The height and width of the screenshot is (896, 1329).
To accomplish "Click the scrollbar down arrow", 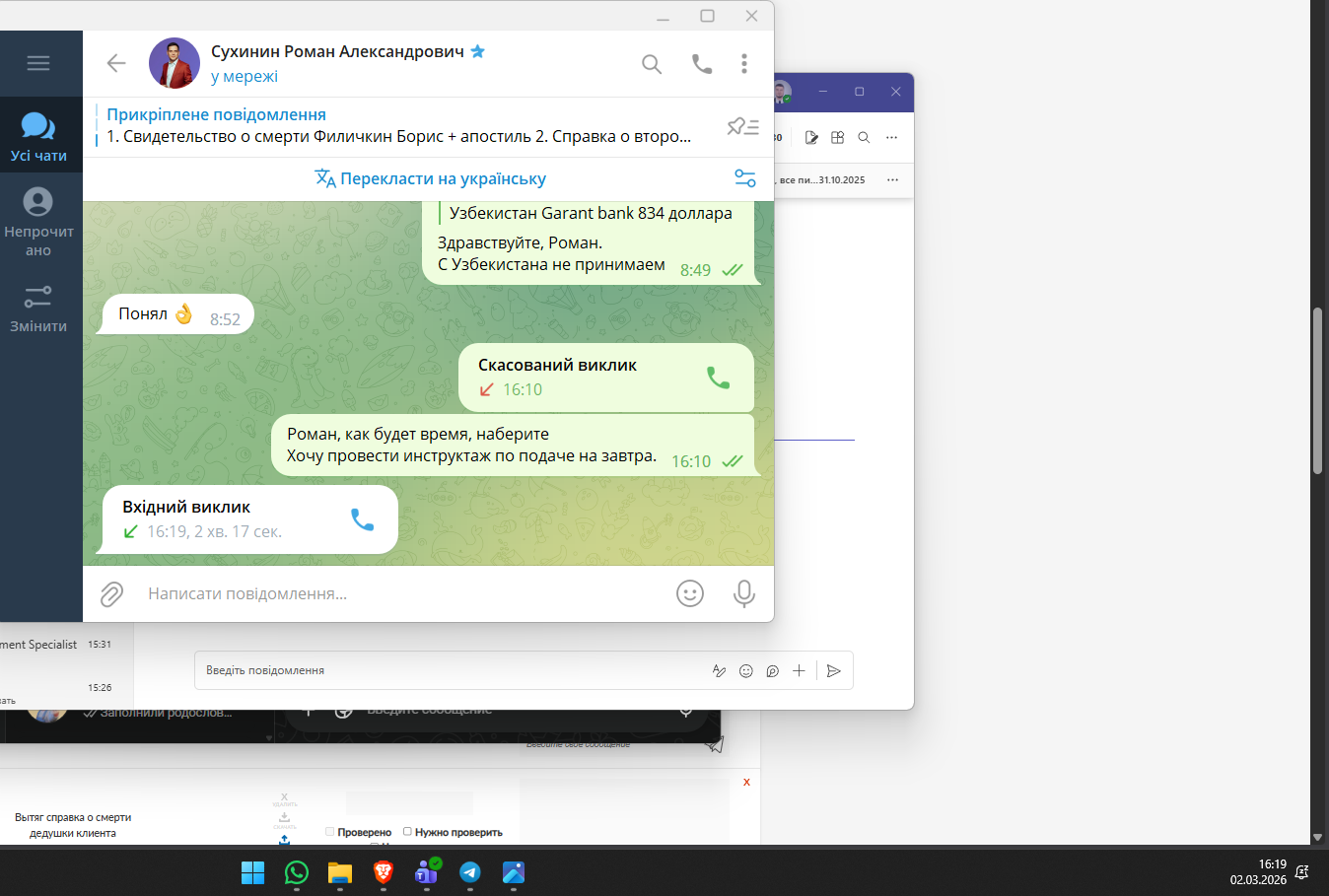I will 1317,837.
